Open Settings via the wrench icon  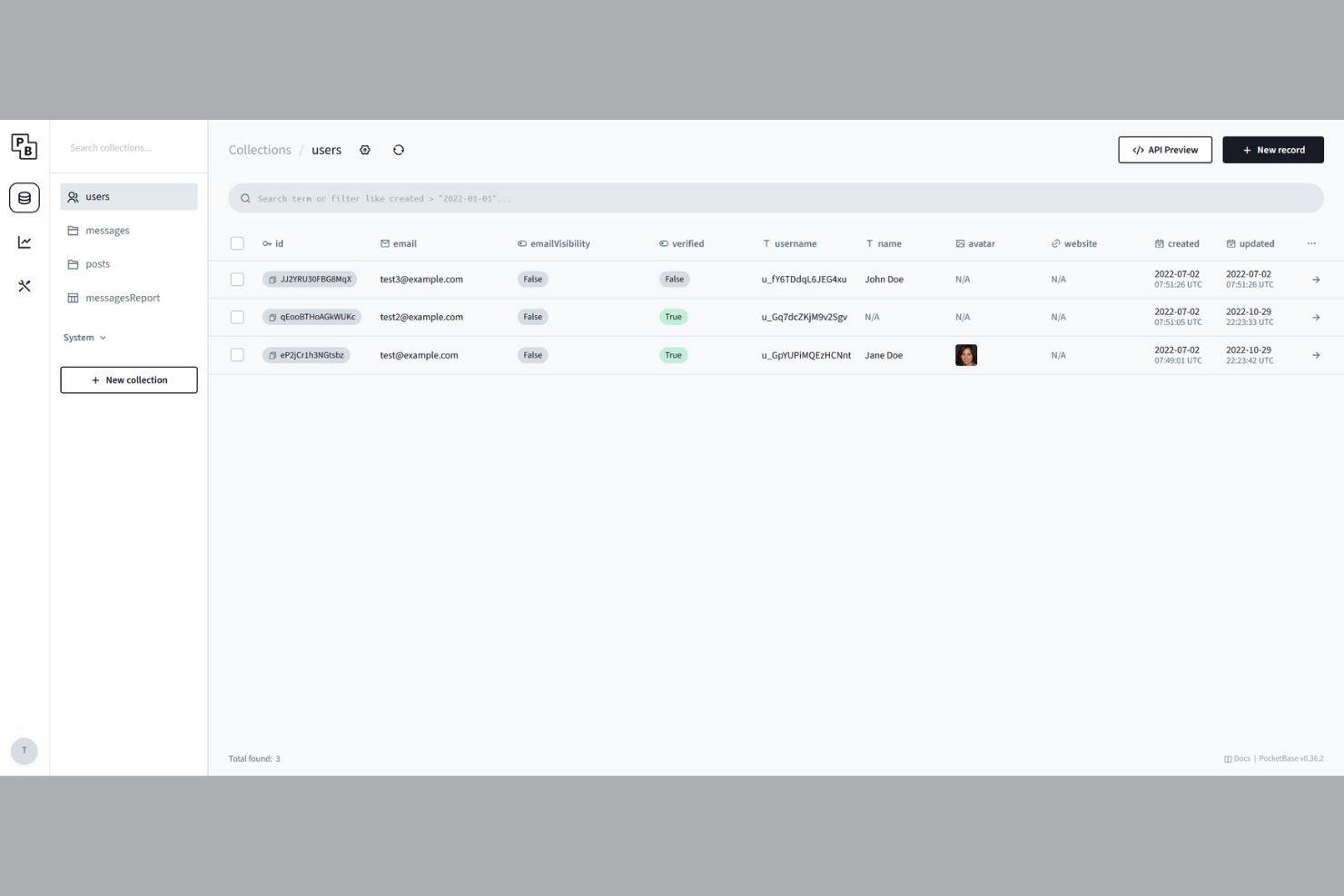coord(24,286)
